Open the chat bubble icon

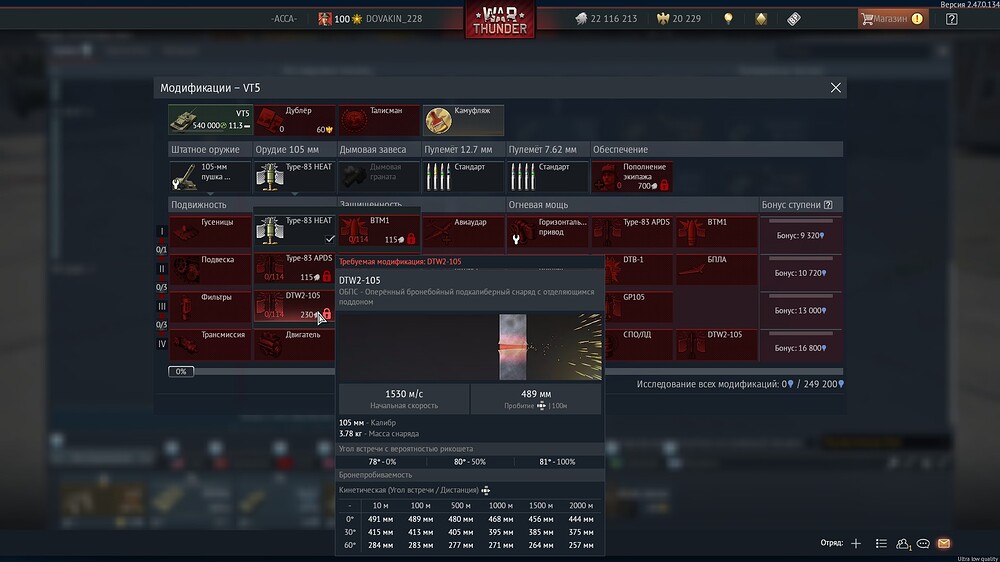(x=923, y=544)
